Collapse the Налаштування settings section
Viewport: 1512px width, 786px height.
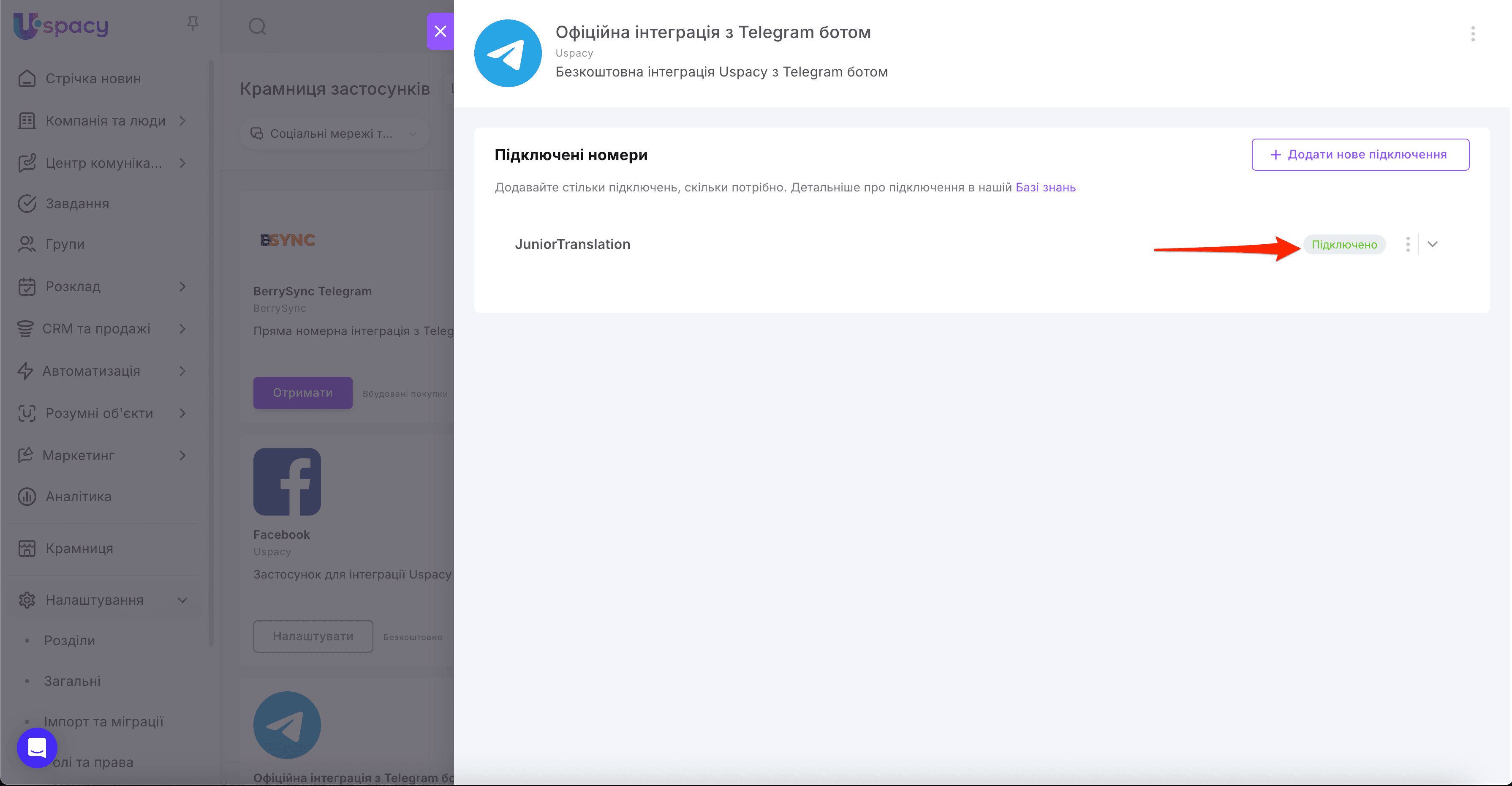(182, 600)
